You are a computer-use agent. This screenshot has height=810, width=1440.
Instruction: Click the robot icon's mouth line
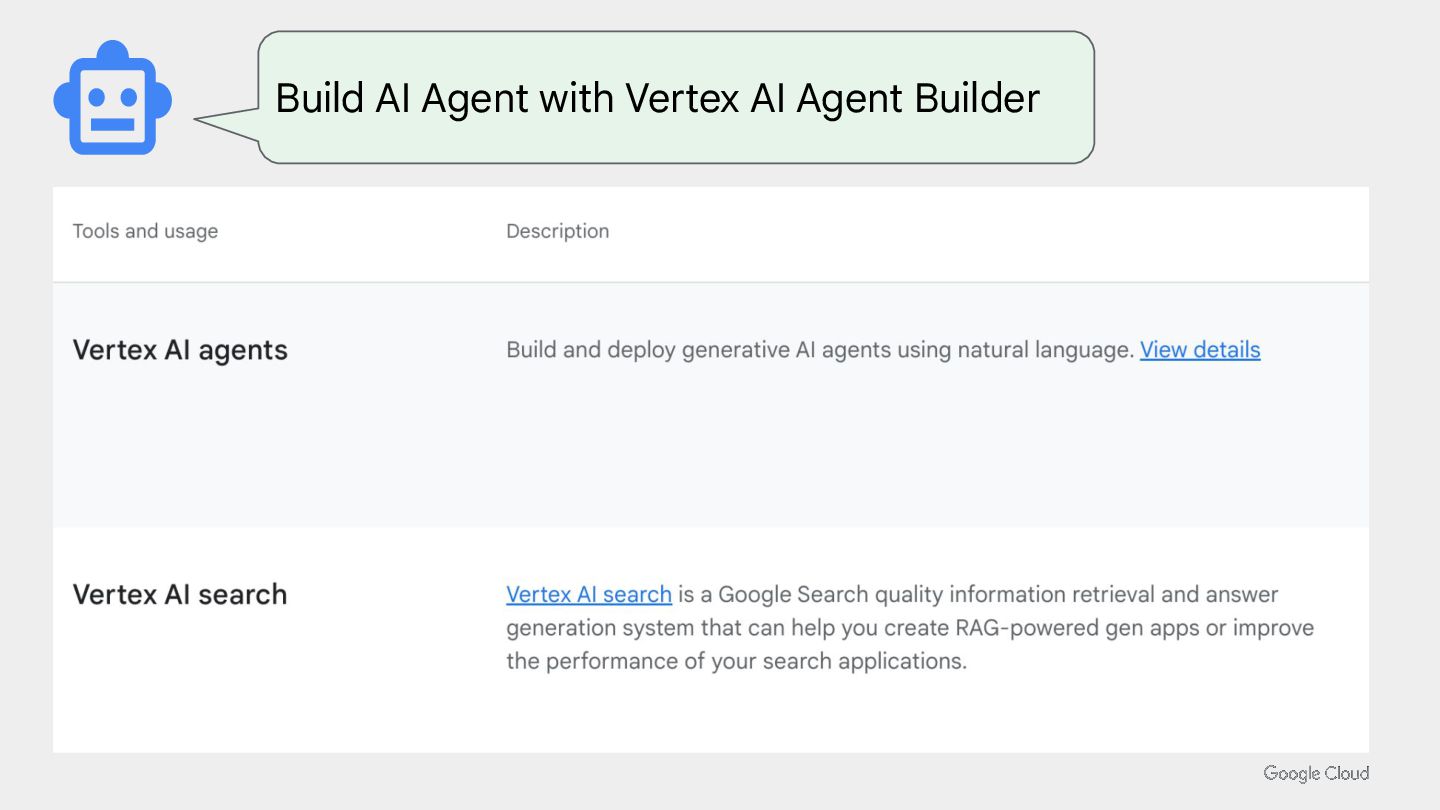point(113,125)
